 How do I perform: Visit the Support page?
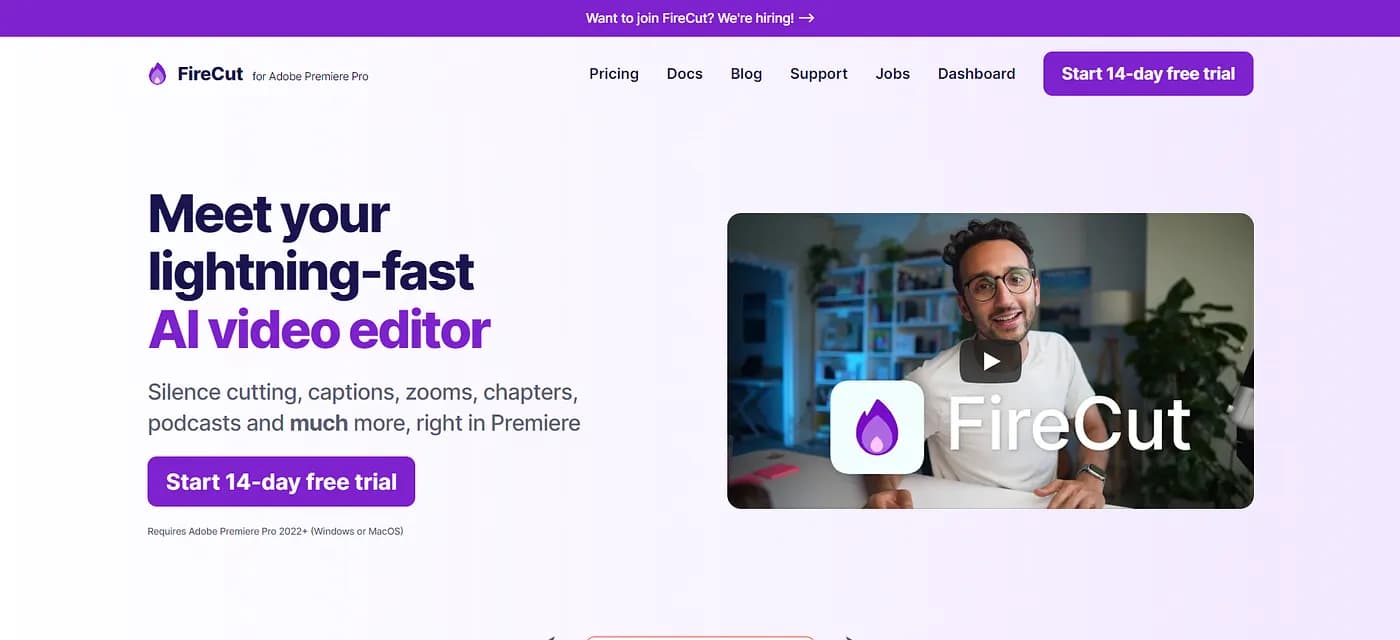click(819, 74)
